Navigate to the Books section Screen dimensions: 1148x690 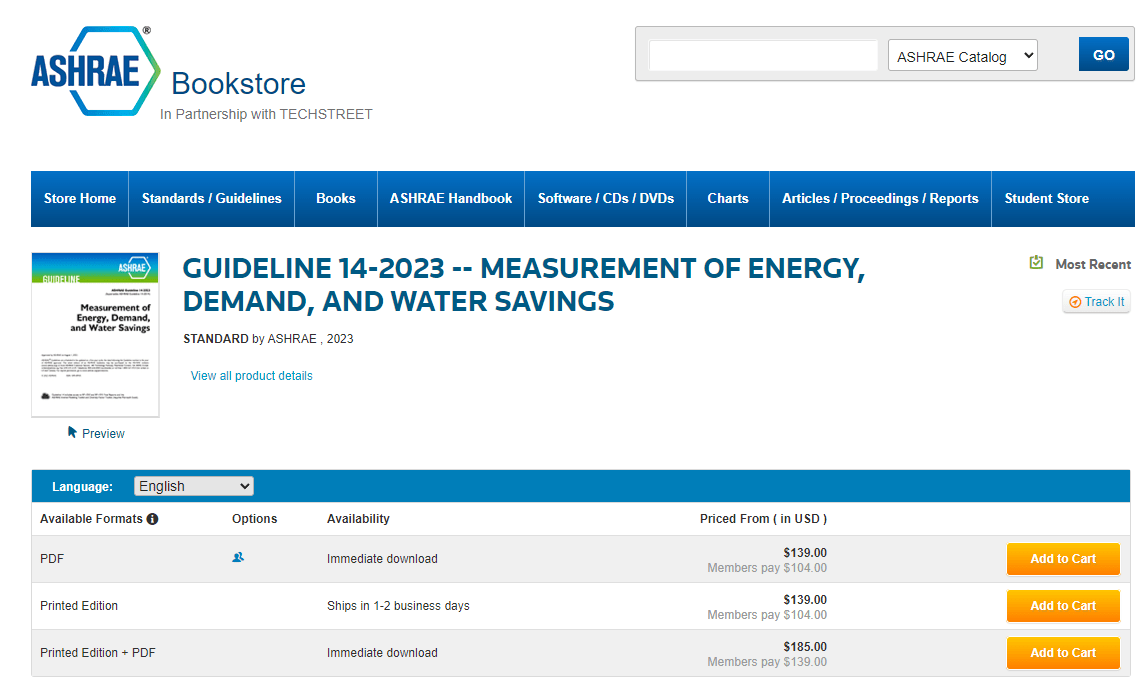coord(335,198)
